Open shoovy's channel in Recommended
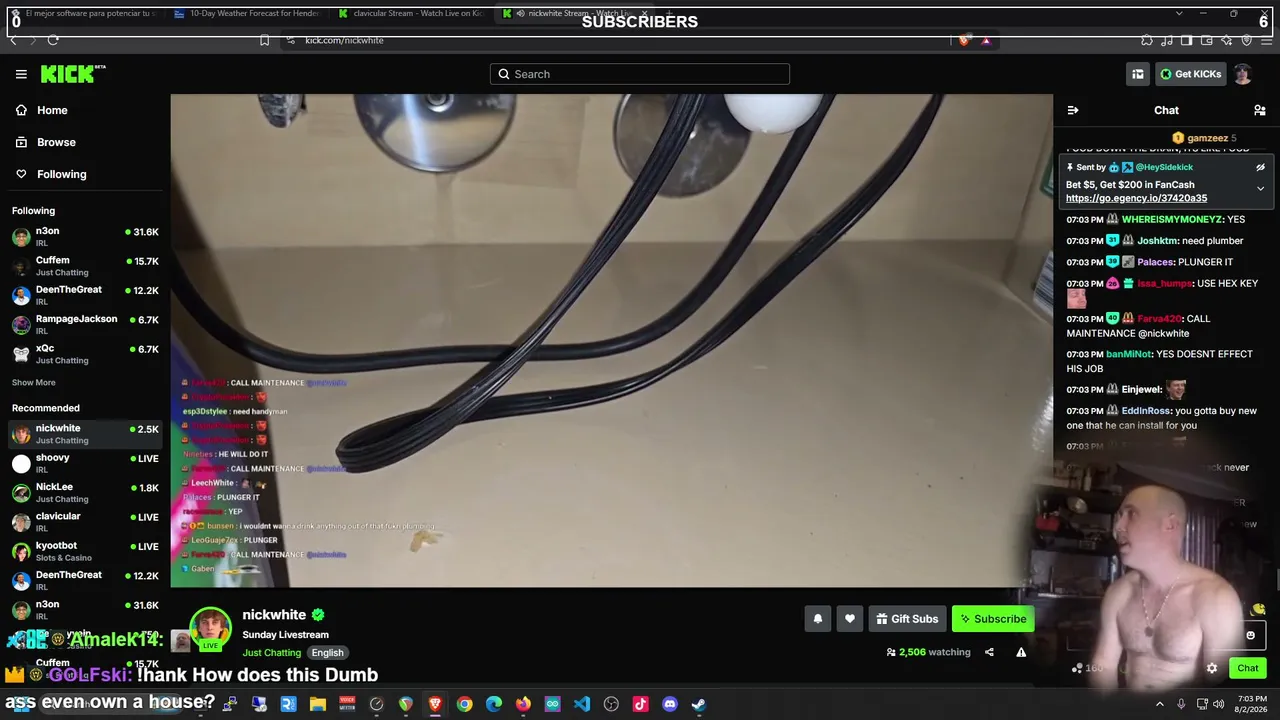The width and height of the screenshot is (1280, 720). [x=85, y=463]
